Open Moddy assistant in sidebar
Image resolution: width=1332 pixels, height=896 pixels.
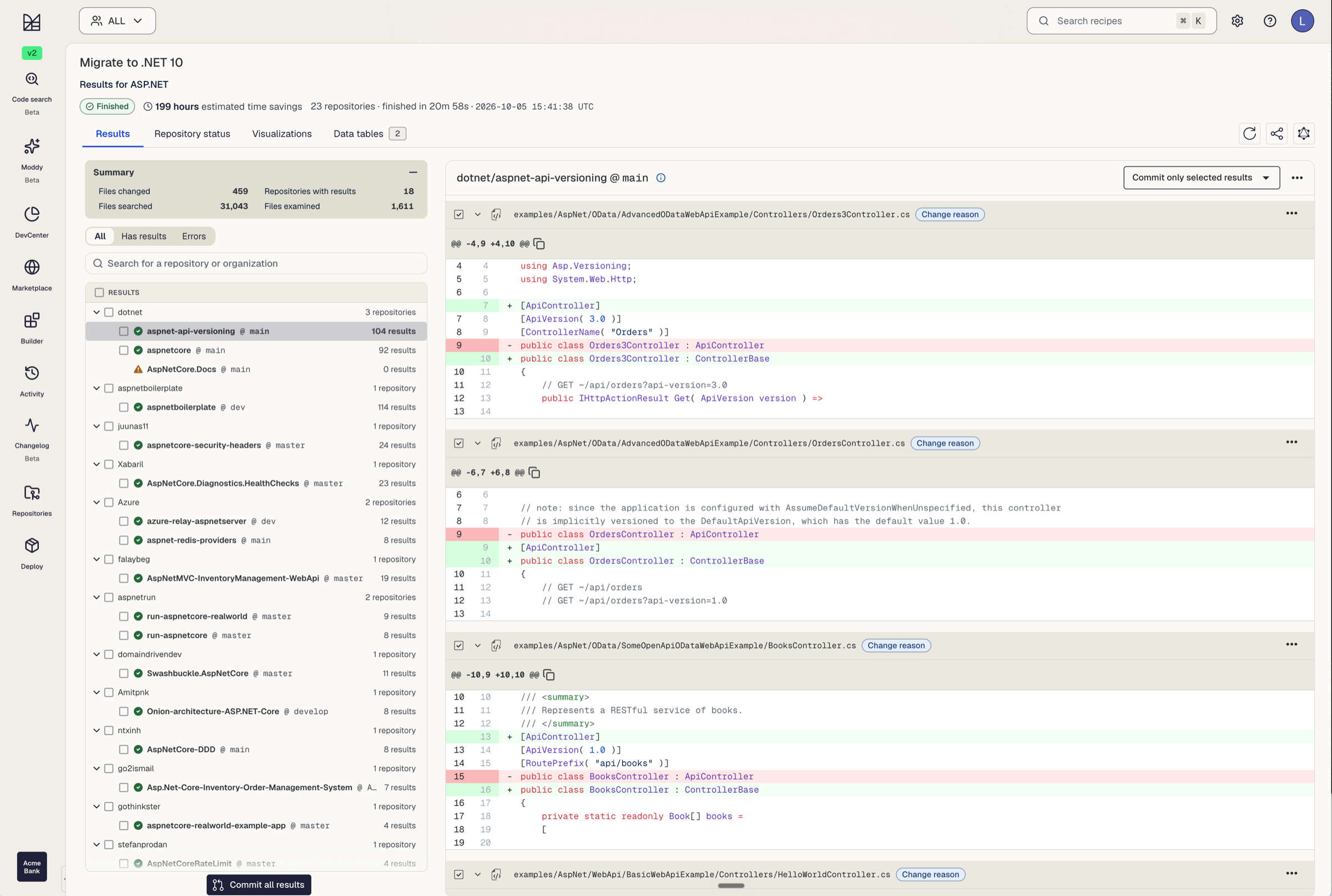pos(32,160)
